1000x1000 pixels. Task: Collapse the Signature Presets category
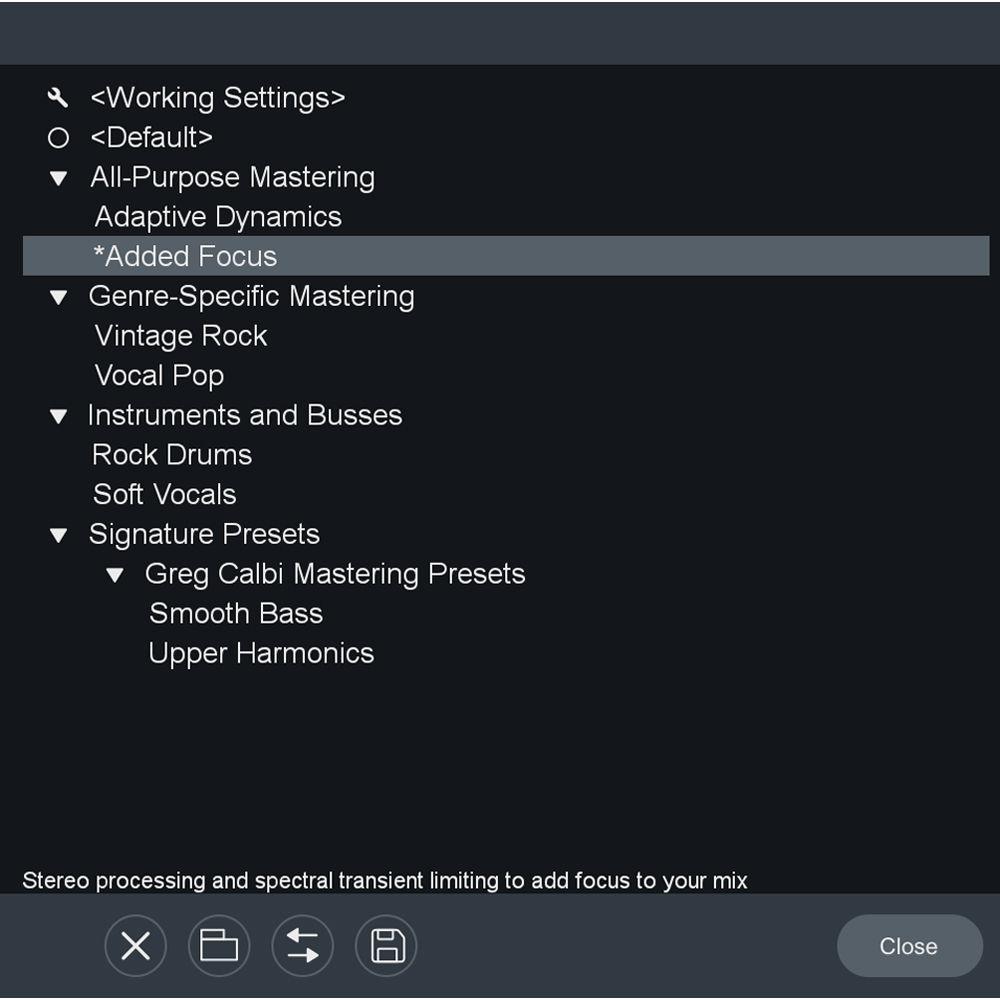[x=58, y=534]
